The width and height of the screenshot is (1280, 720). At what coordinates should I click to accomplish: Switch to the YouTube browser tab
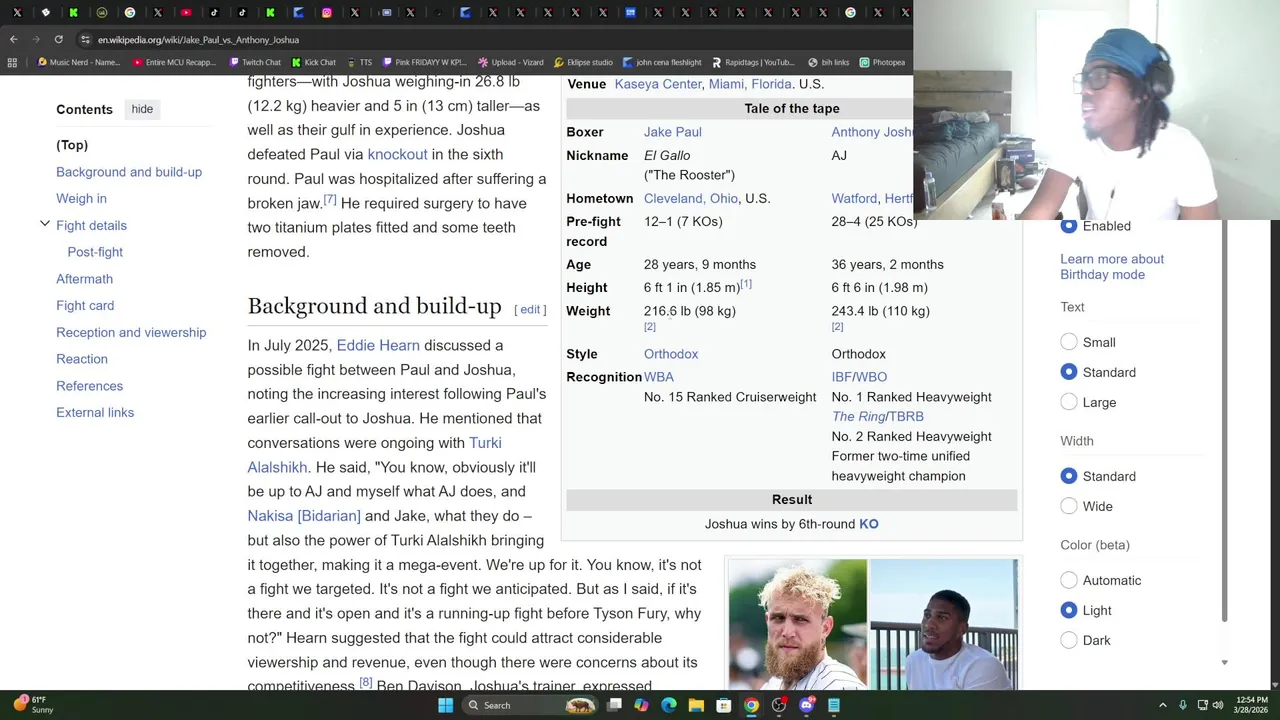(186, 13)
